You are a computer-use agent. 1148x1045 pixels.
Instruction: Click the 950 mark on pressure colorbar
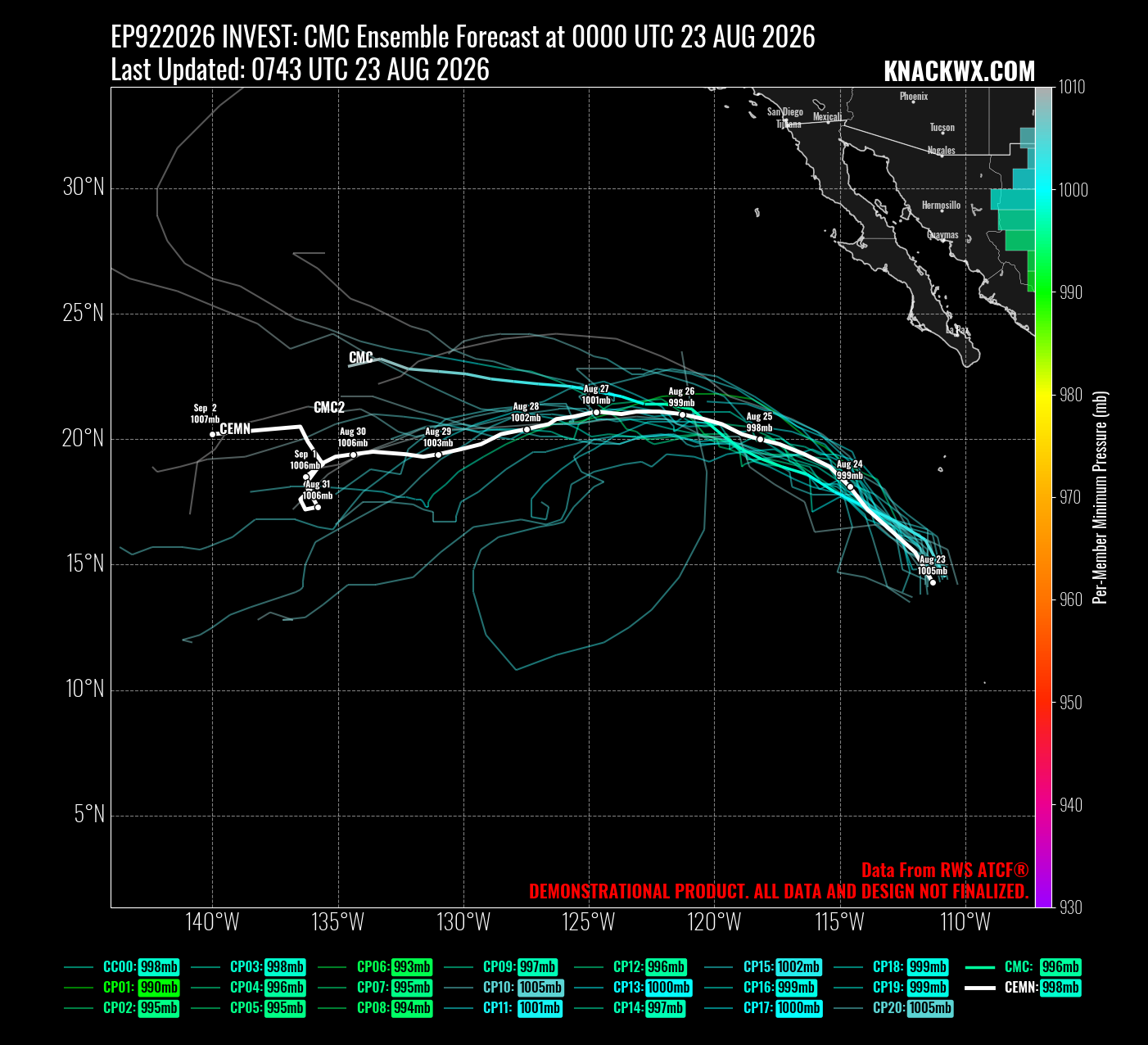(1070, 703)
